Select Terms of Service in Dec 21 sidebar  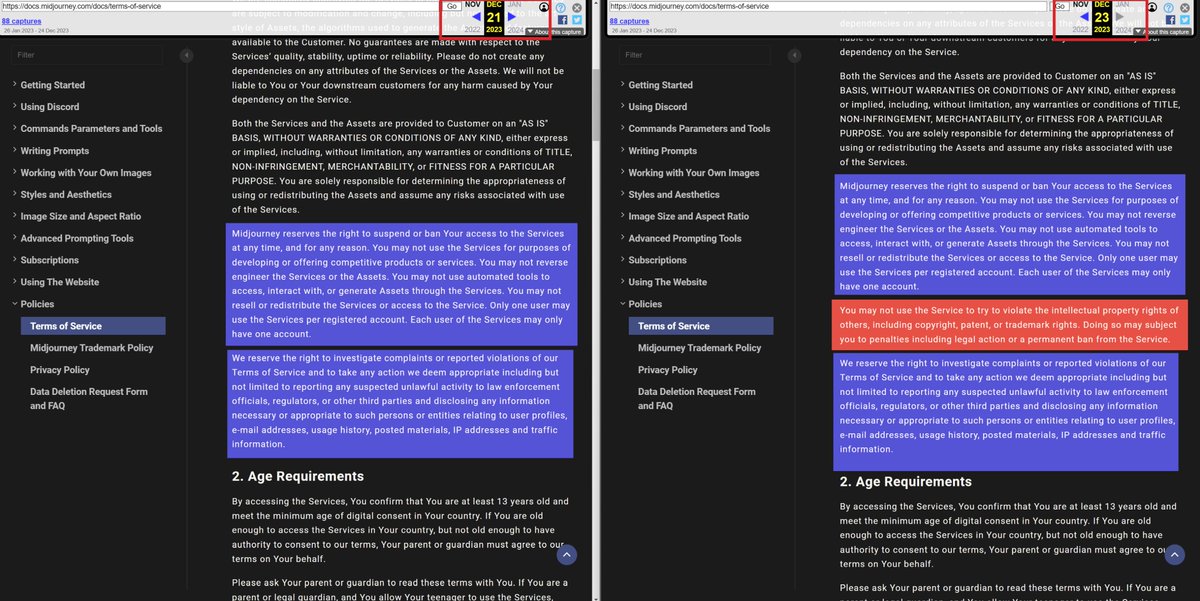93,326
